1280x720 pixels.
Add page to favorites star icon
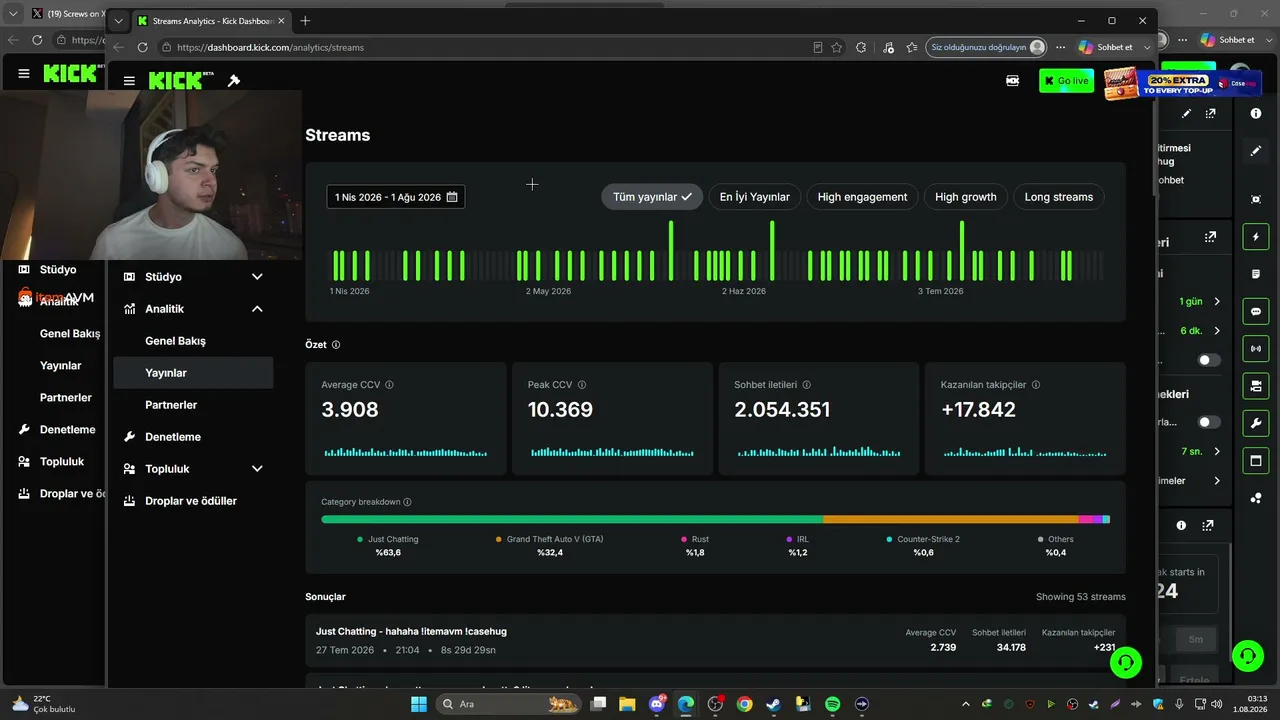click(x=836, y=47)
